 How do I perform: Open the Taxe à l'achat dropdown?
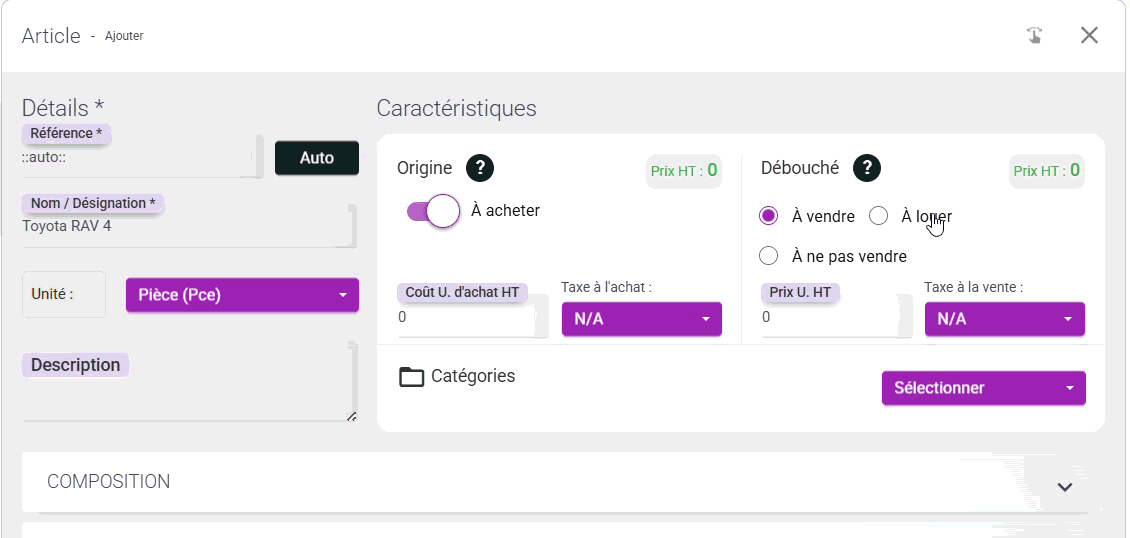(x=641, y=319)
